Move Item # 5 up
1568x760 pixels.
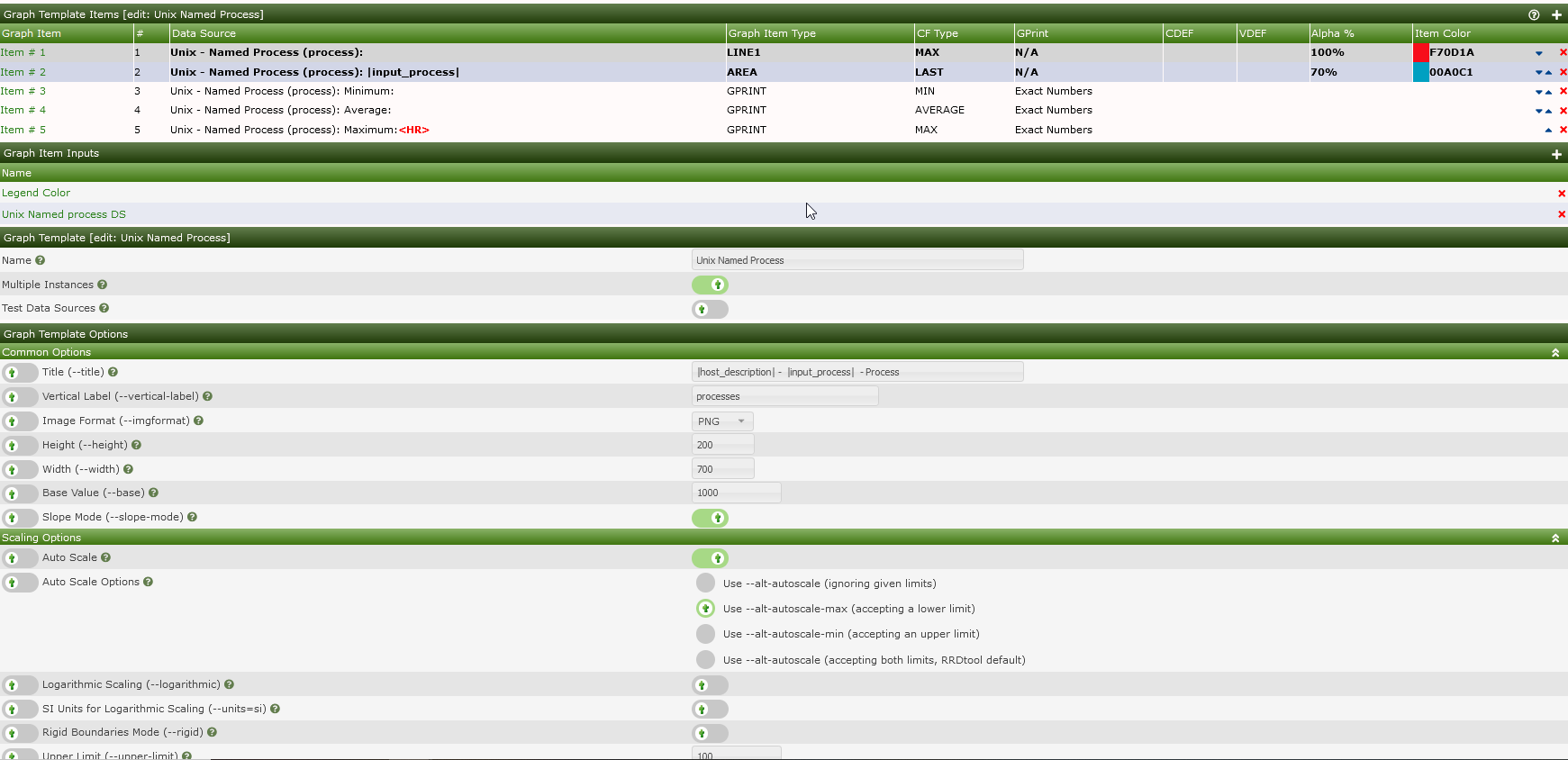click(1548, 131)
